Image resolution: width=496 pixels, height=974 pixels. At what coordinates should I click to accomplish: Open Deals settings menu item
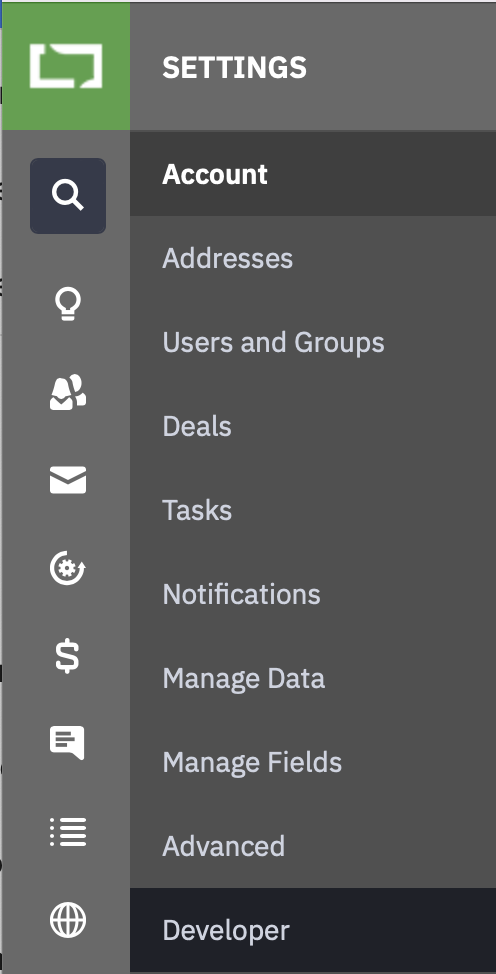313,426
